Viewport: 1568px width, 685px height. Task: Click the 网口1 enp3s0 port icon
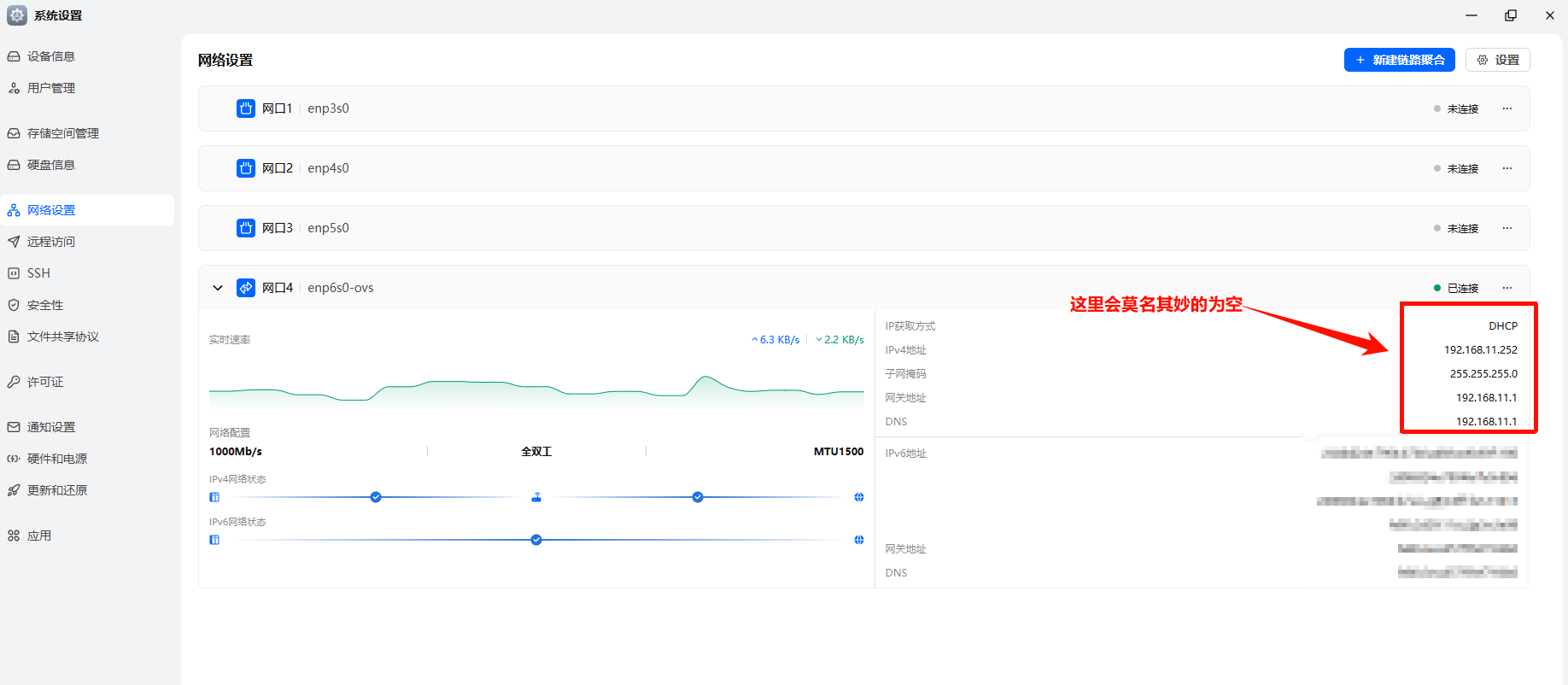click(246, 108)
